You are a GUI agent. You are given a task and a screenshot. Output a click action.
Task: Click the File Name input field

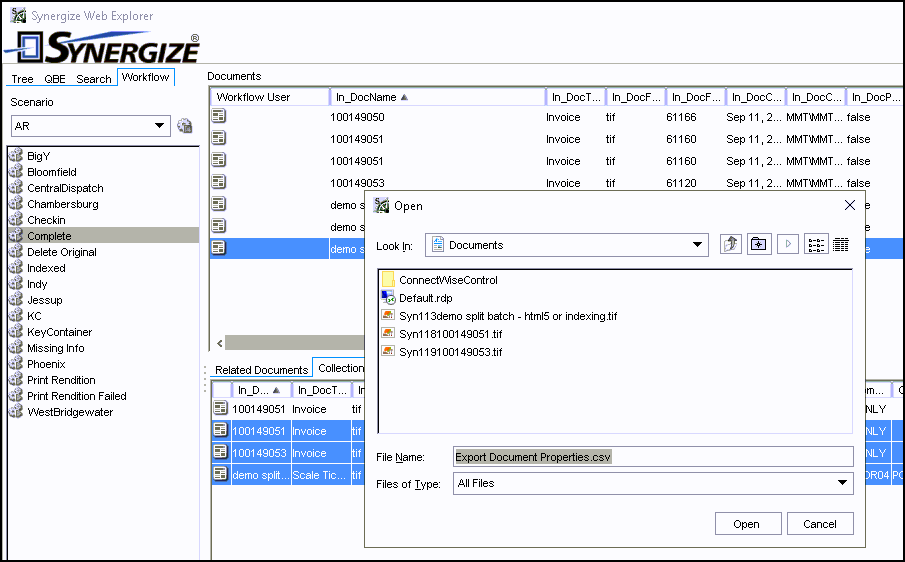tap(653, 456)
